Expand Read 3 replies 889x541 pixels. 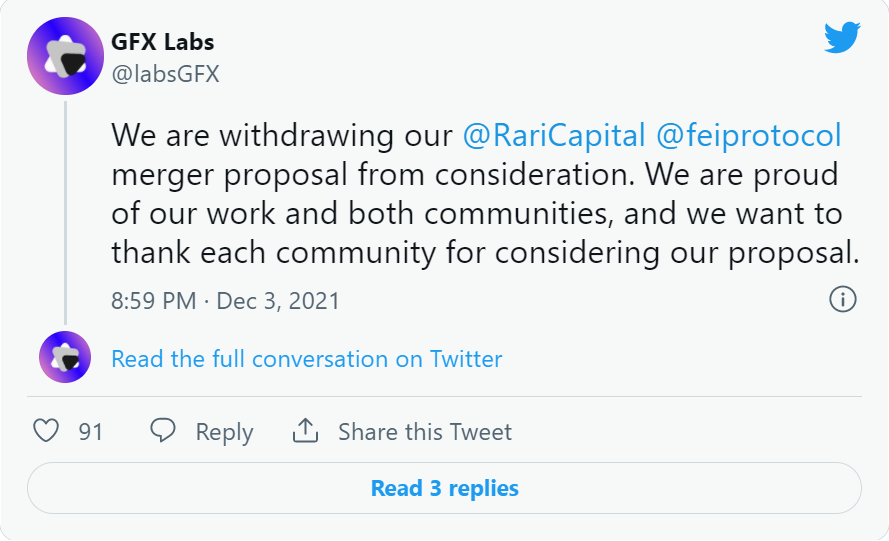(x=444, y=488)
